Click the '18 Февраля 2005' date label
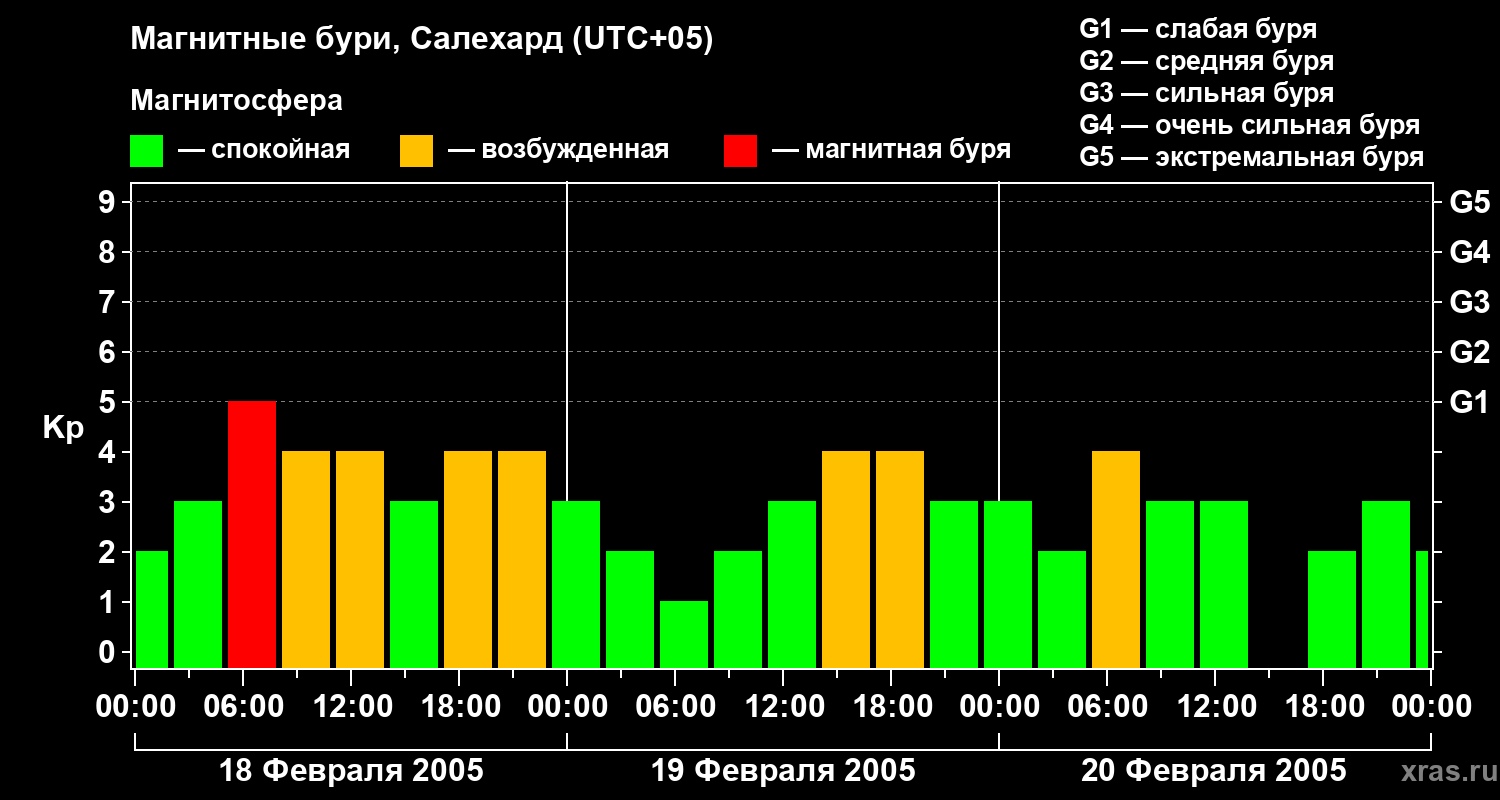The height and width of the screenshot is (800, 1500). (351, 771)
